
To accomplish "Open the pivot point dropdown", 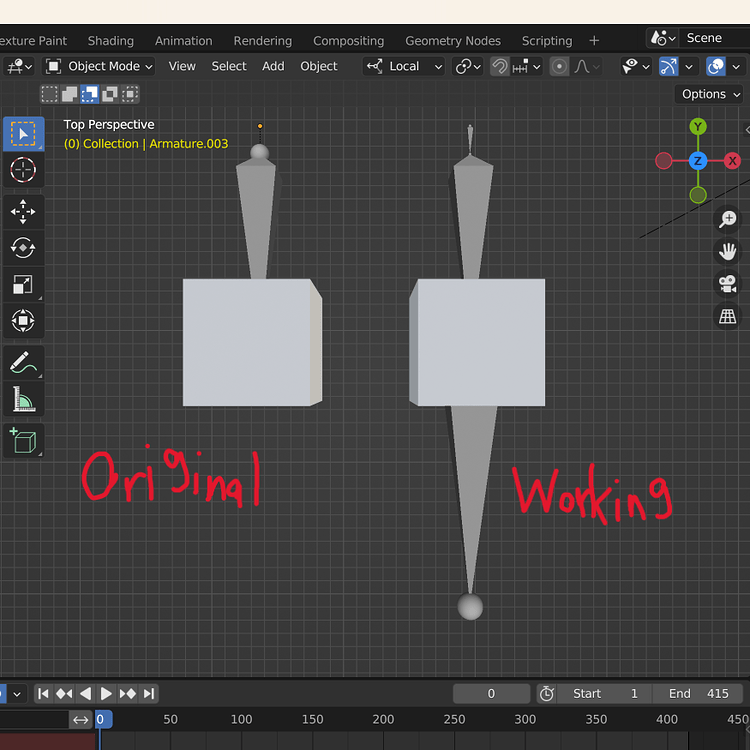I will [x=467, y=66].
